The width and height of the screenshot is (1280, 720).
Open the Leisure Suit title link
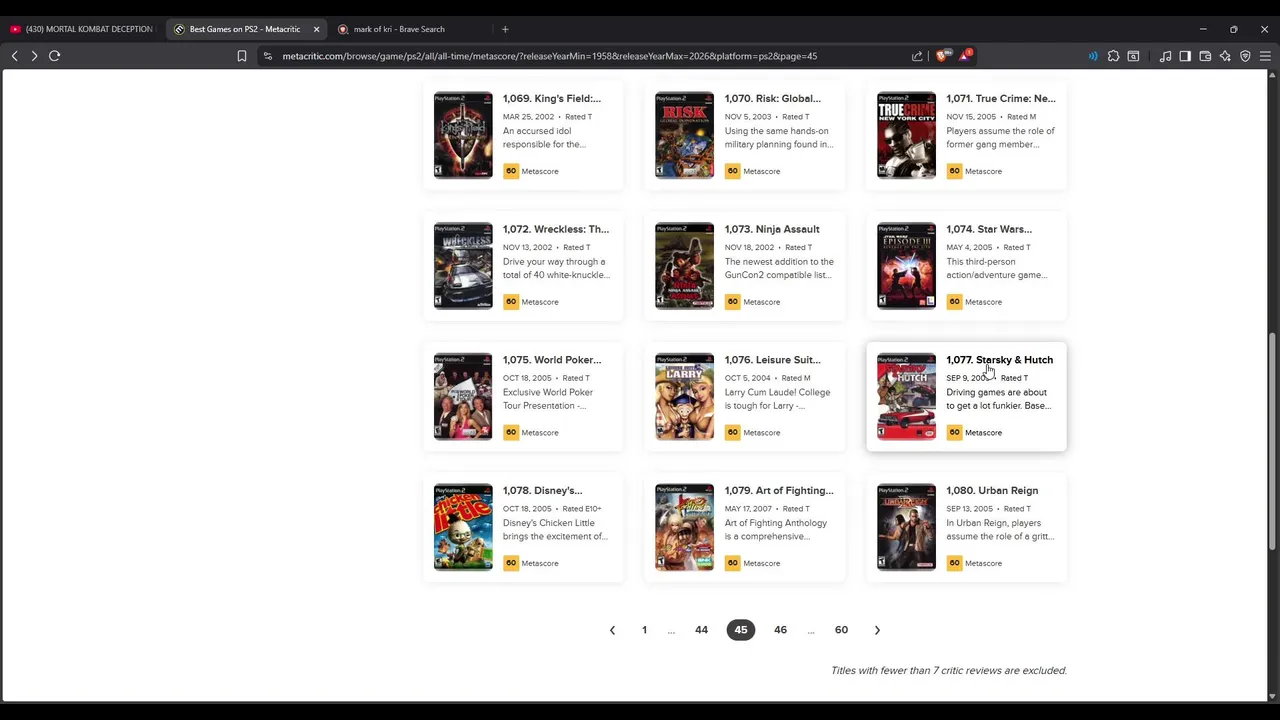pos(773,360)
